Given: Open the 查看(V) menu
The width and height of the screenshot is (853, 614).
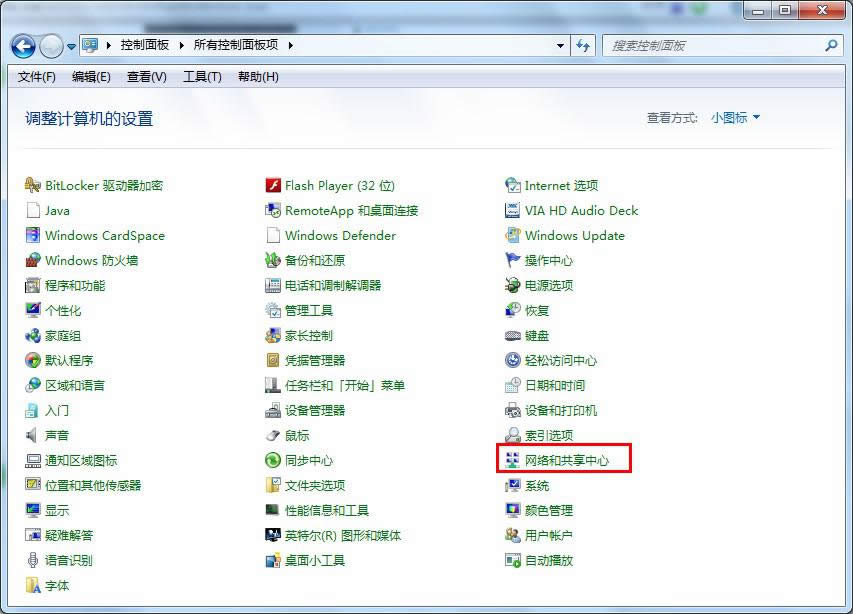Looking at the screenshot, I should point(145,77).
